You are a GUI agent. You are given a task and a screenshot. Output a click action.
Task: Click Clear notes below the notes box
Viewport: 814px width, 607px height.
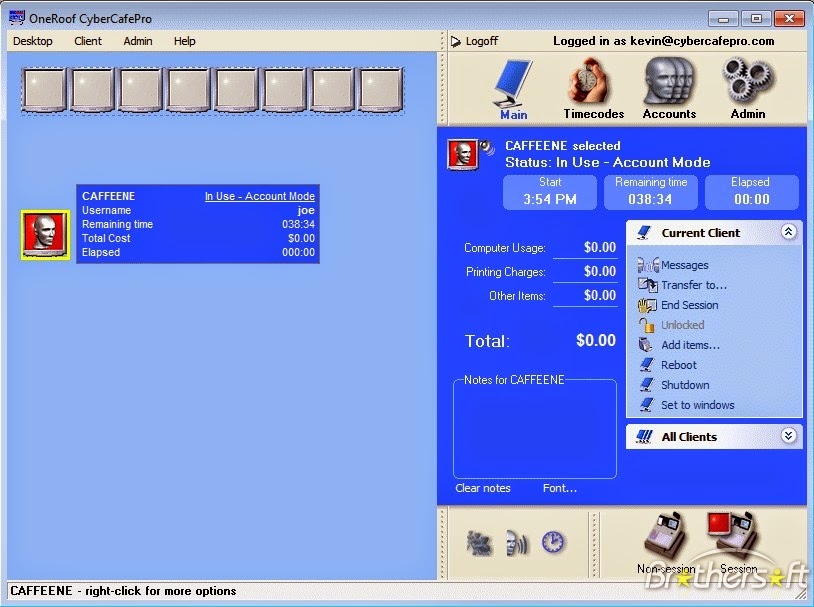point(482,488)
